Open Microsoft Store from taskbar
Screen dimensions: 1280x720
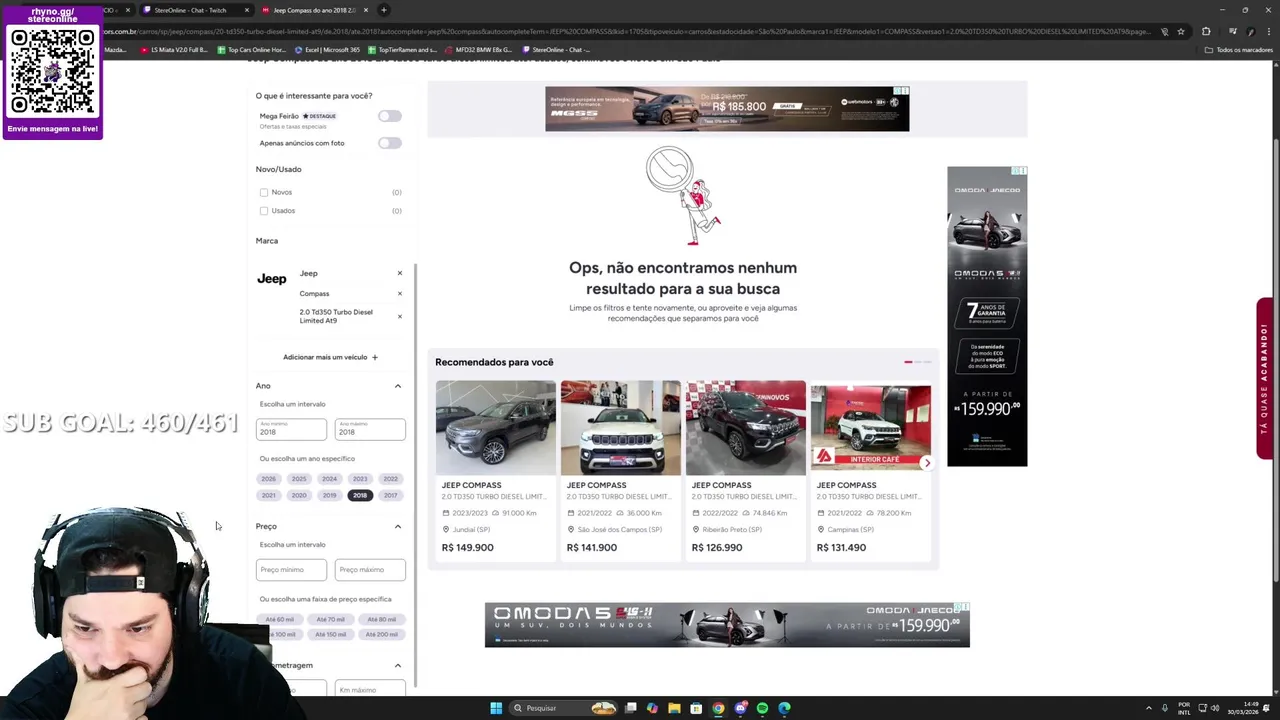point(696,708)
